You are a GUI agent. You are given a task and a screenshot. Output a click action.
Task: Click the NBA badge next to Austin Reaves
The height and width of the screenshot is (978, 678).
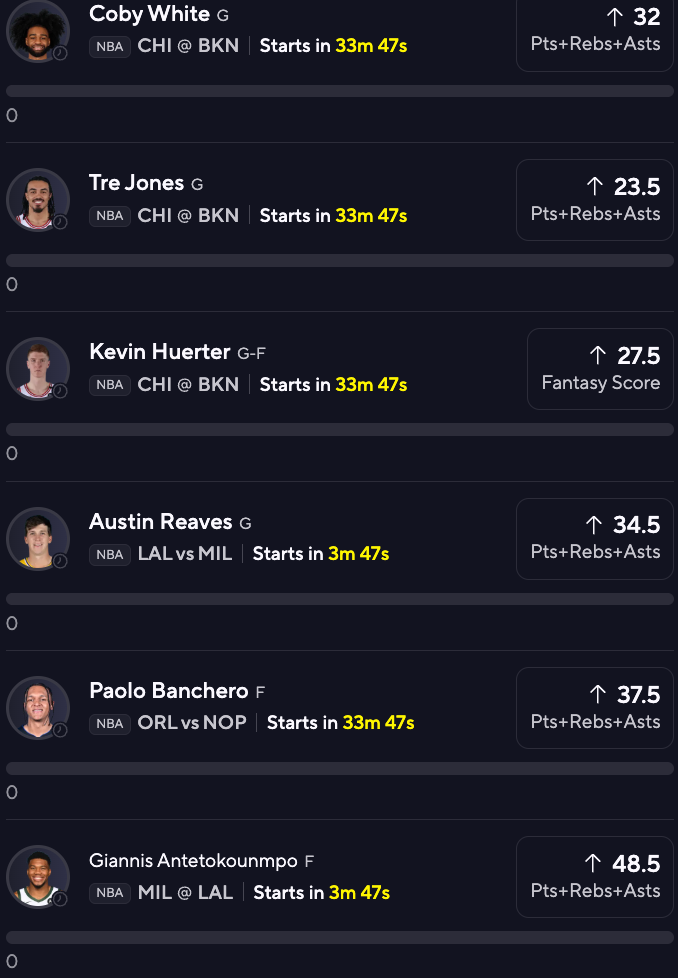[110, 554]
